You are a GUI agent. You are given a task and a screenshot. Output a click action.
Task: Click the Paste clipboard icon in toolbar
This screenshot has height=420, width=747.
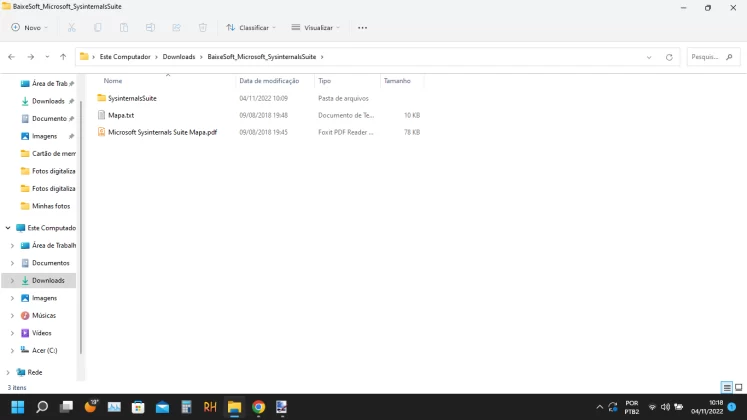124,28
